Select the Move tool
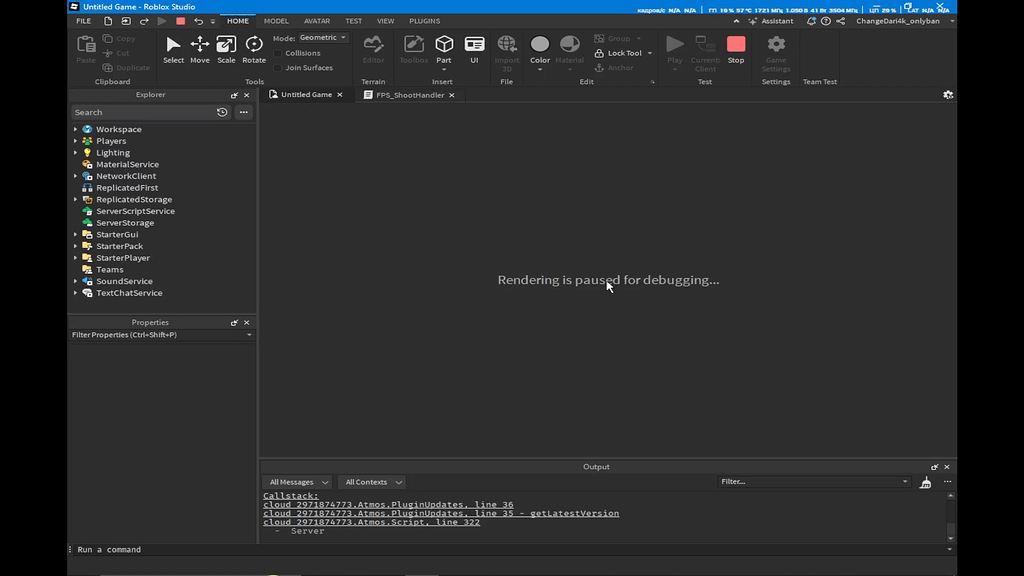Screen dimensions: 1024x576 click(x=199, y=50)
